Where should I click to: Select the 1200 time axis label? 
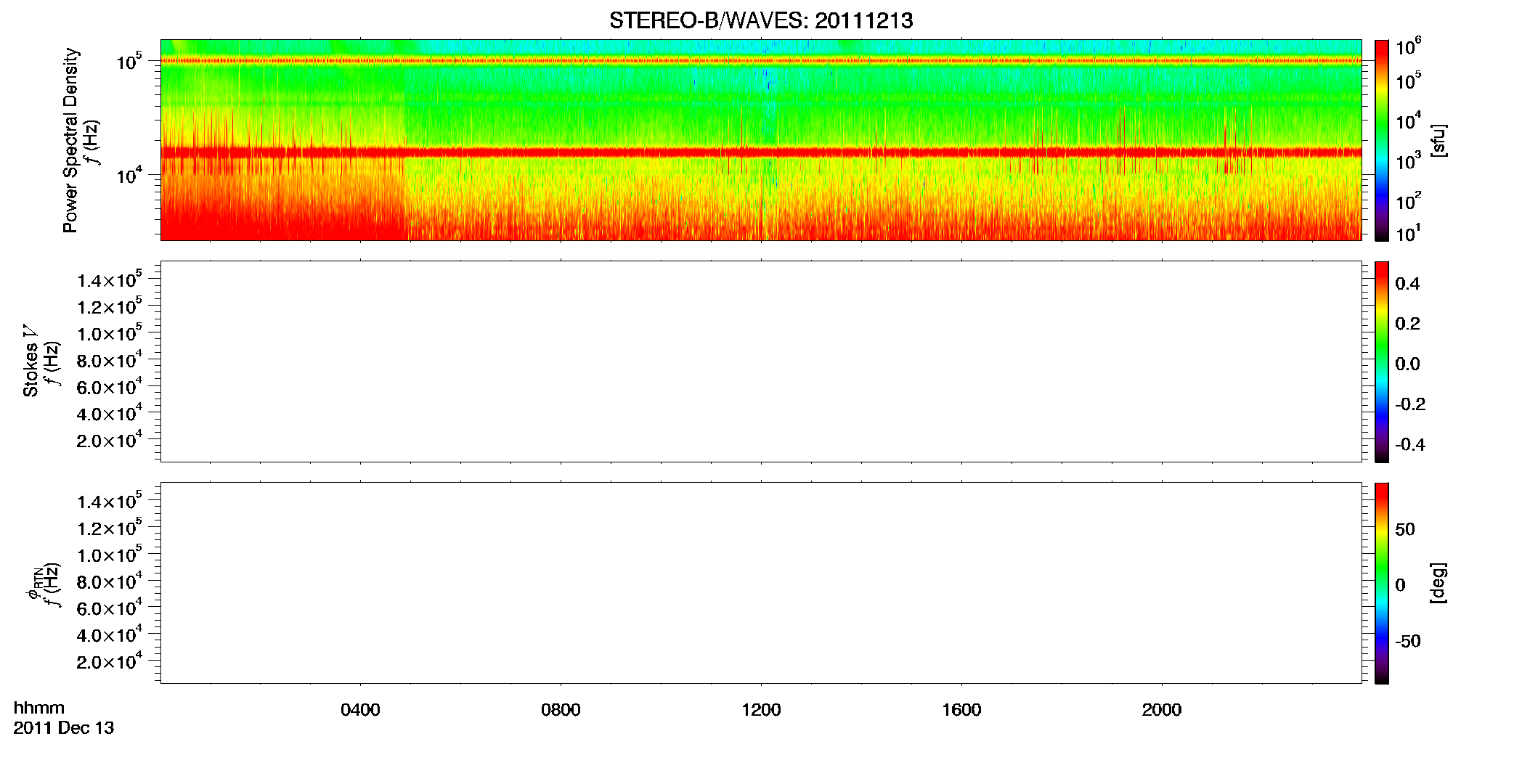coord(761,710)
